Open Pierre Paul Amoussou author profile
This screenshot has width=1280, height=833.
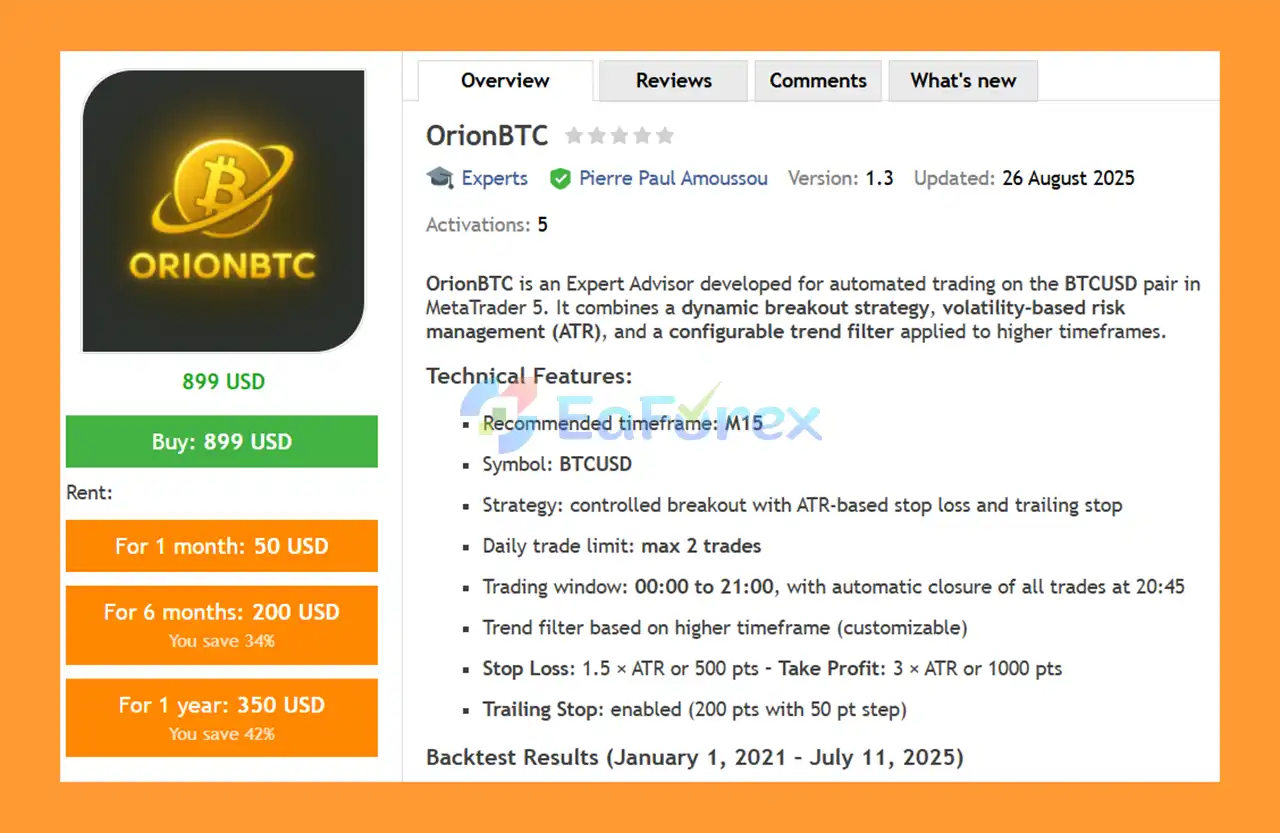click(x=673, y=178)
